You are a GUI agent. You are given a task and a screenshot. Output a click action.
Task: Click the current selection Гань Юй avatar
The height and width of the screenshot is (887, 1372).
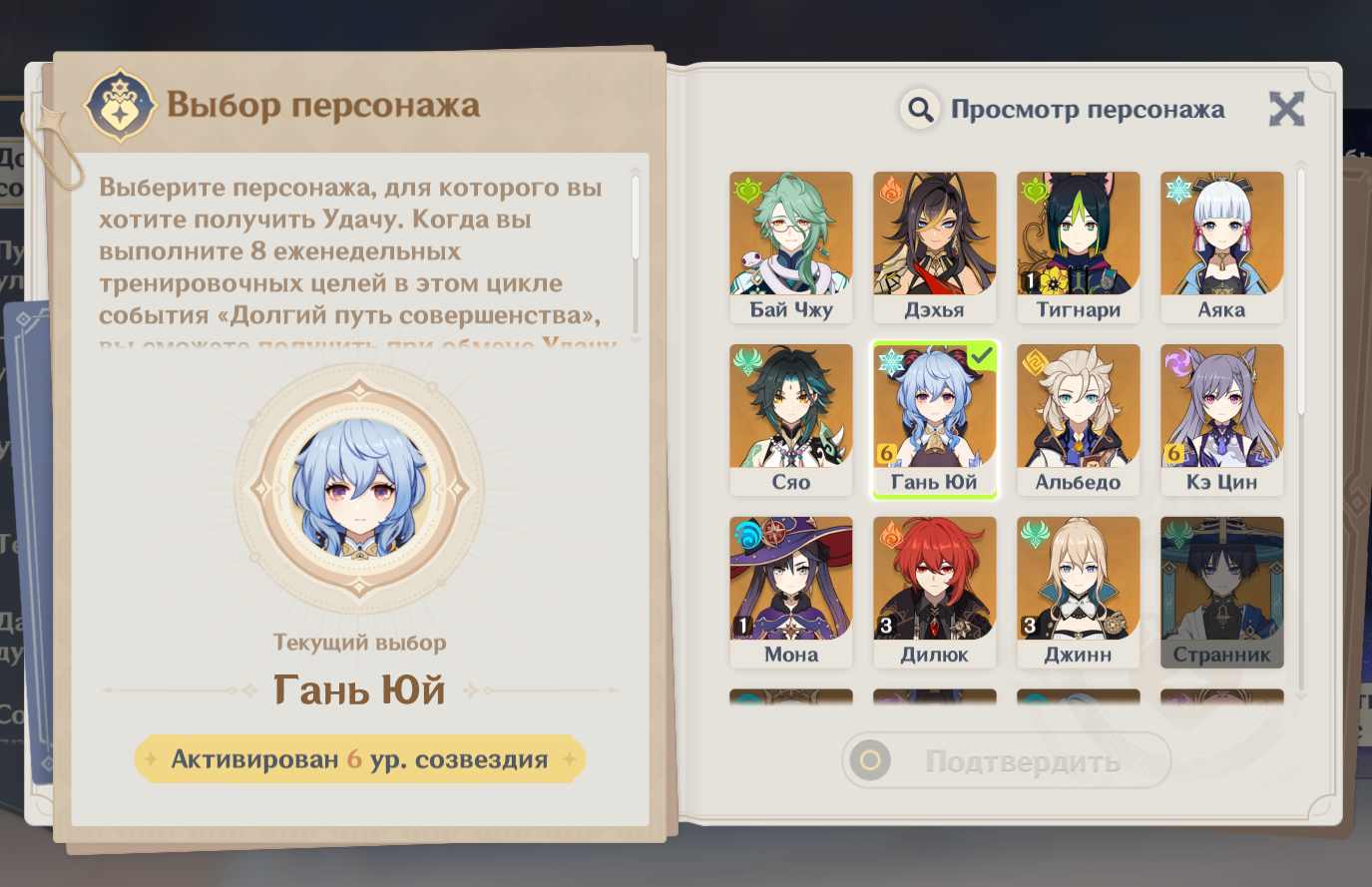point(359,490)
